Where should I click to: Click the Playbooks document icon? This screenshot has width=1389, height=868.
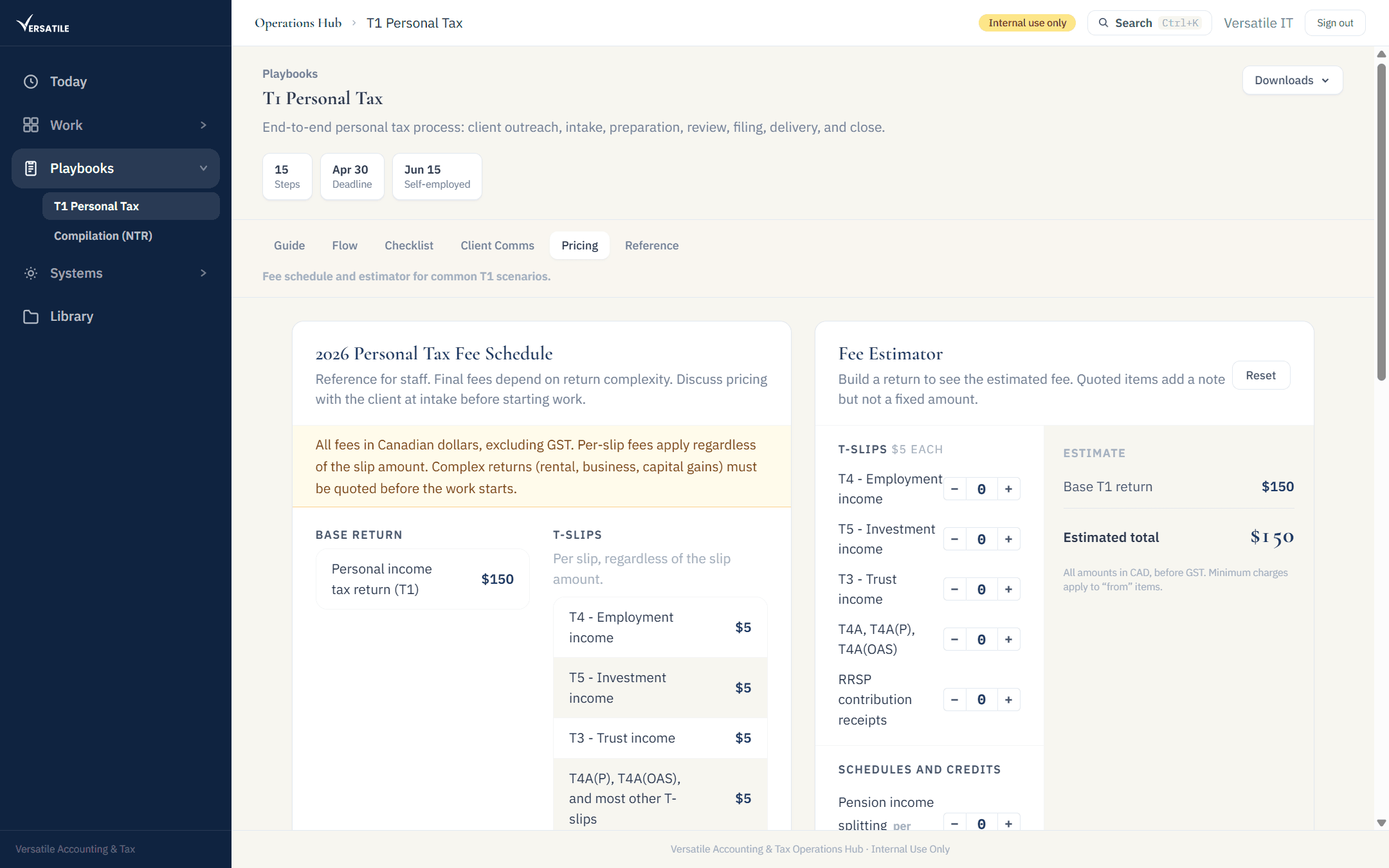31,168
